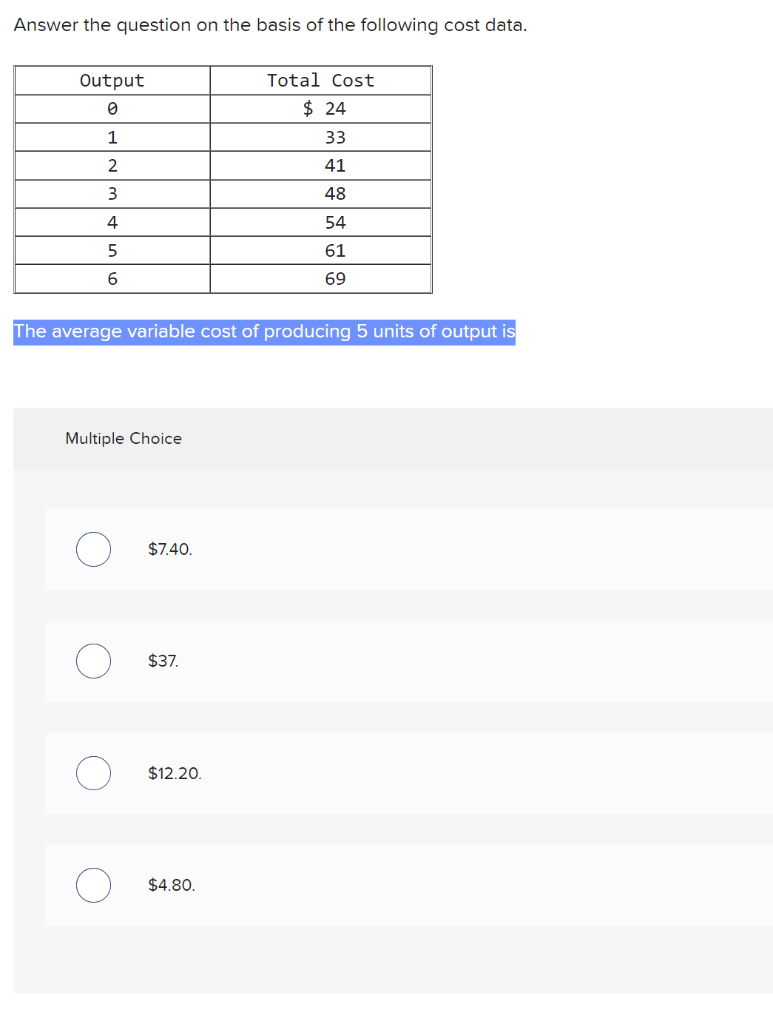Select the $7.40 answer radio button
Screen dimensions: 773x1024
click(93, 549)
